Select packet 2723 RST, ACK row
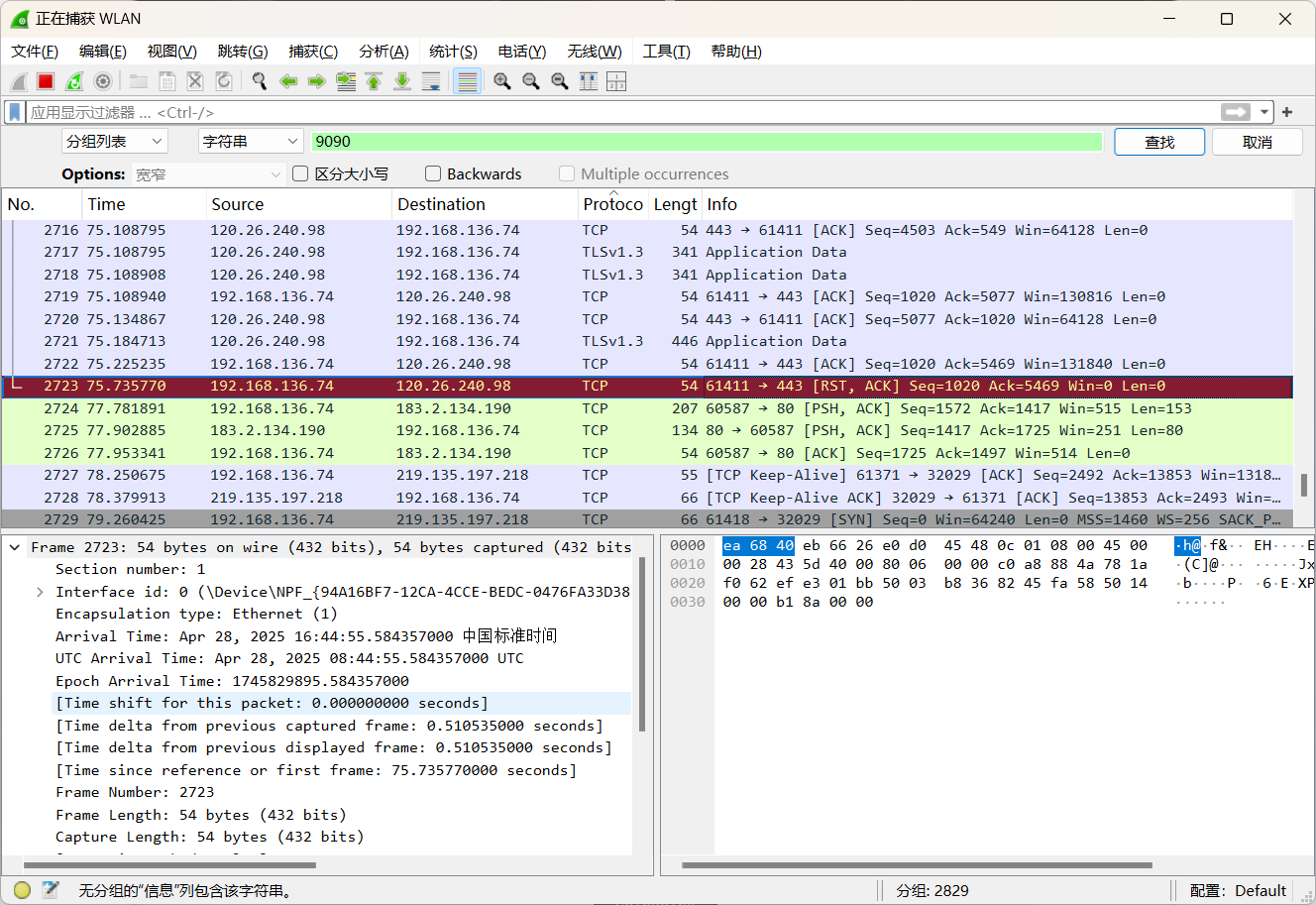Image resolution: width=1316 pixels, height=905 pixels. coord(647,386)
